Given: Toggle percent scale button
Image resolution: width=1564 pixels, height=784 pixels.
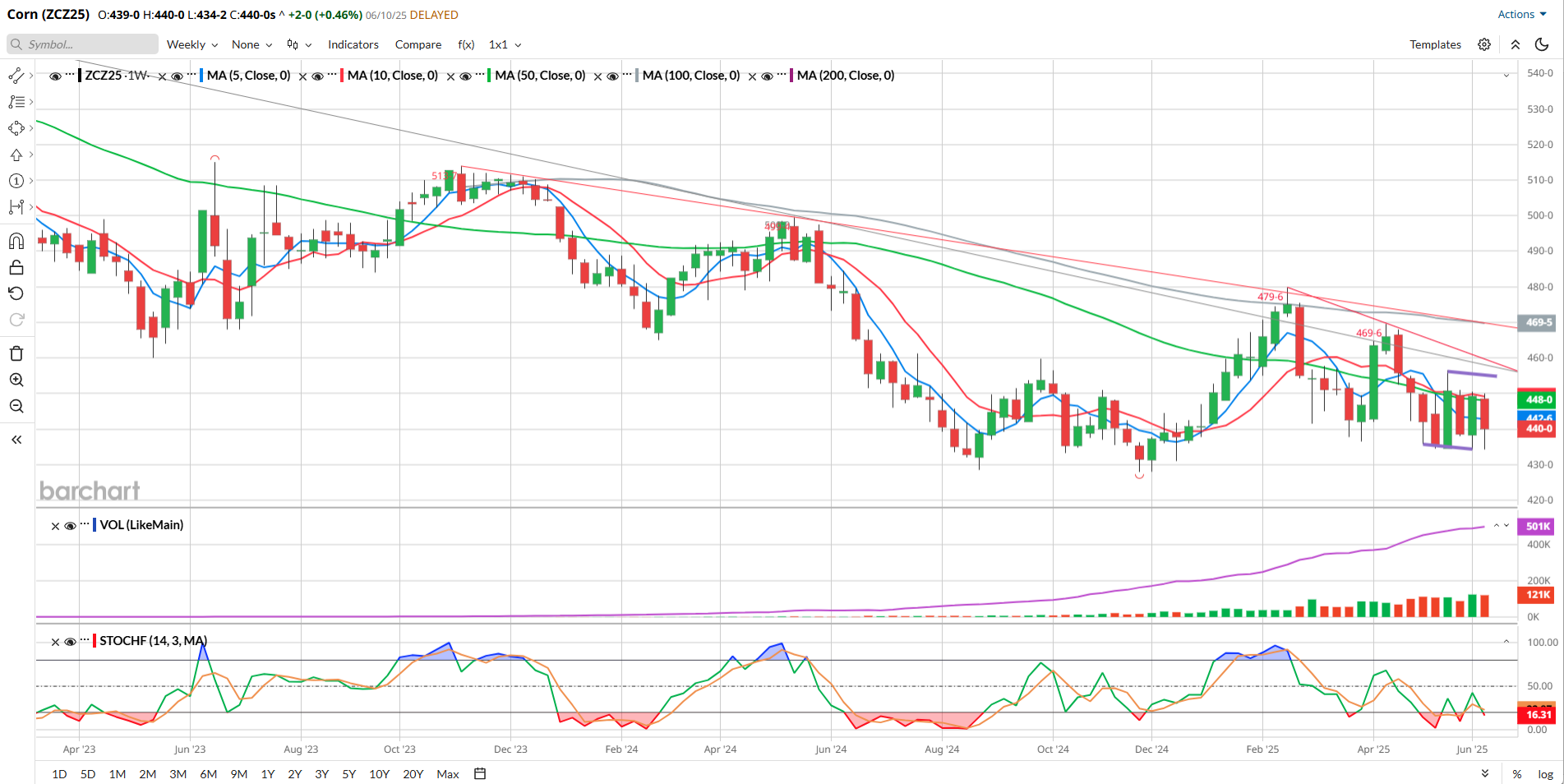Looking at the screenshot, I should [1517, 774].
